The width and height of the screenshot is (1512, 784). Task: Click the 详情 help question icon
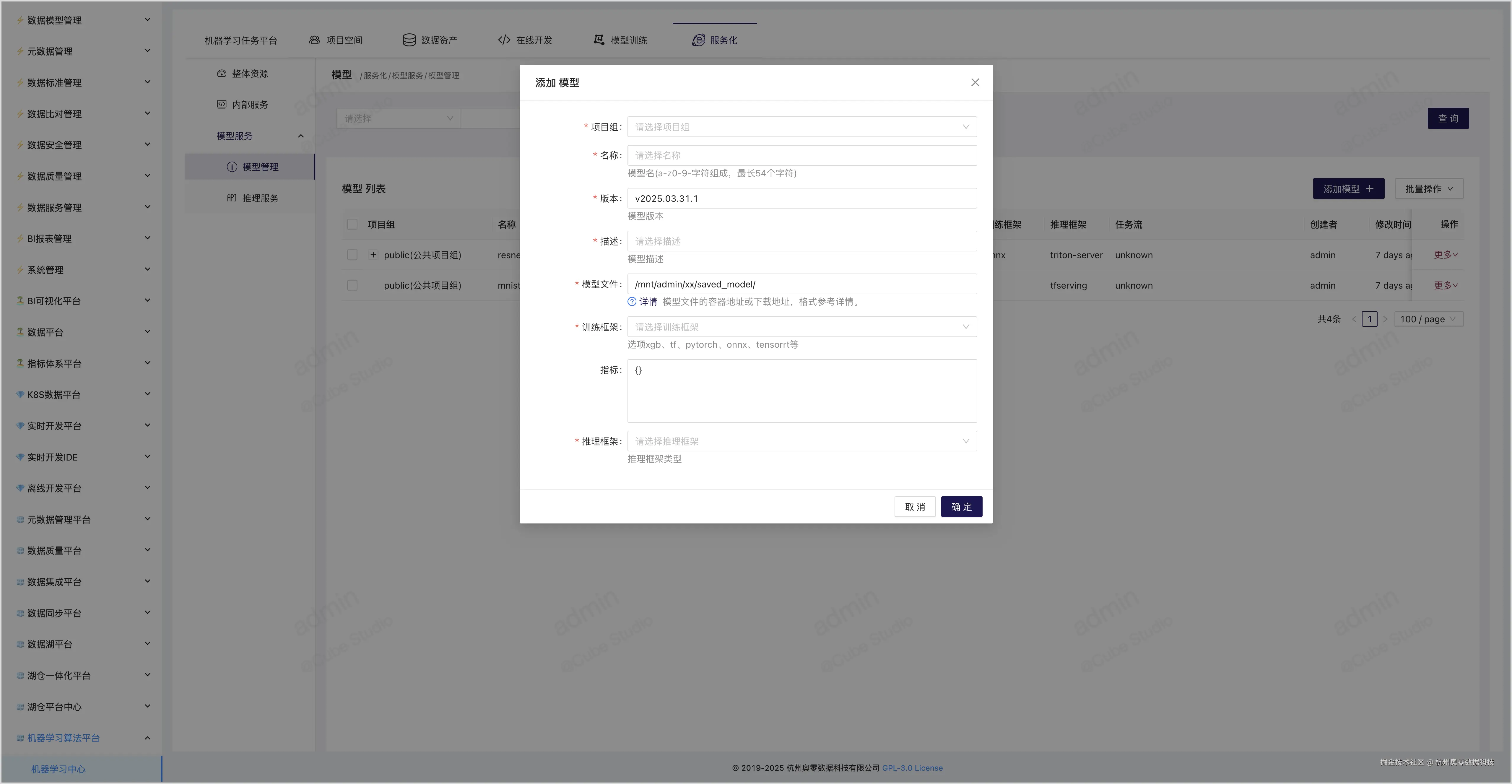632,302
